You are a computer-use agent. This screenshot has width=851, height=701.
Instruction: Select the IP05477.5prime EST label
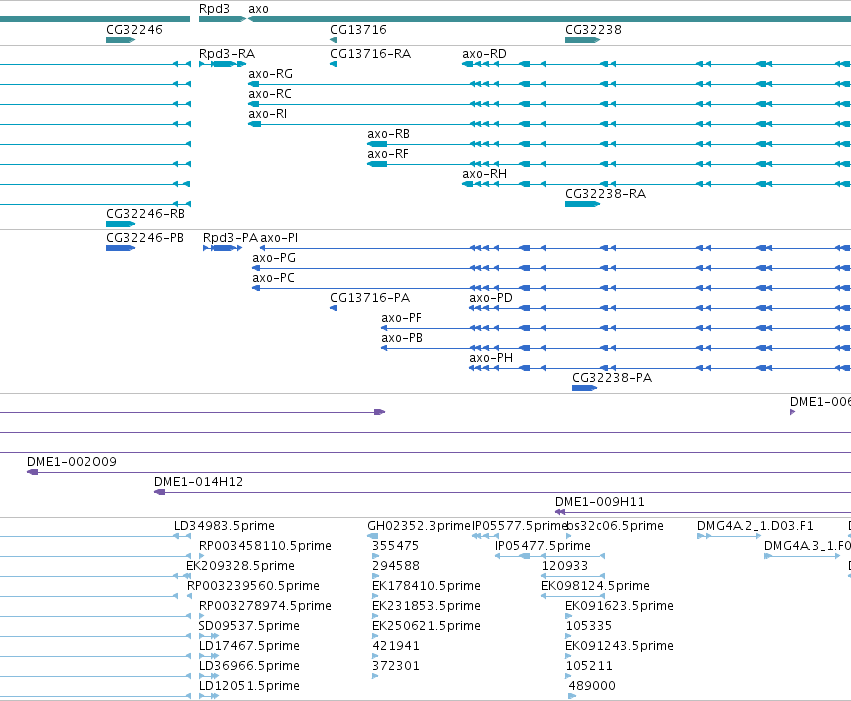tap(543, 546)
